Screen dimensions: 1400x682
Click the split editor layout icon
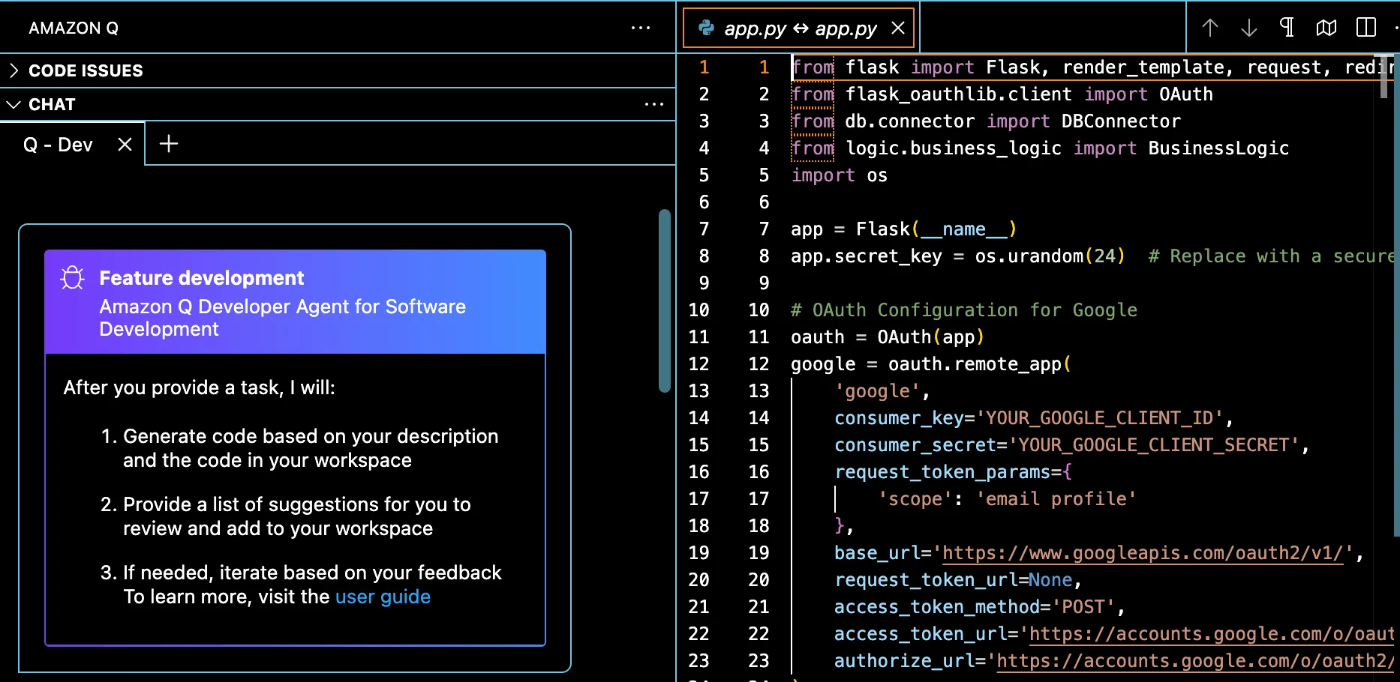pos(1365,28)
